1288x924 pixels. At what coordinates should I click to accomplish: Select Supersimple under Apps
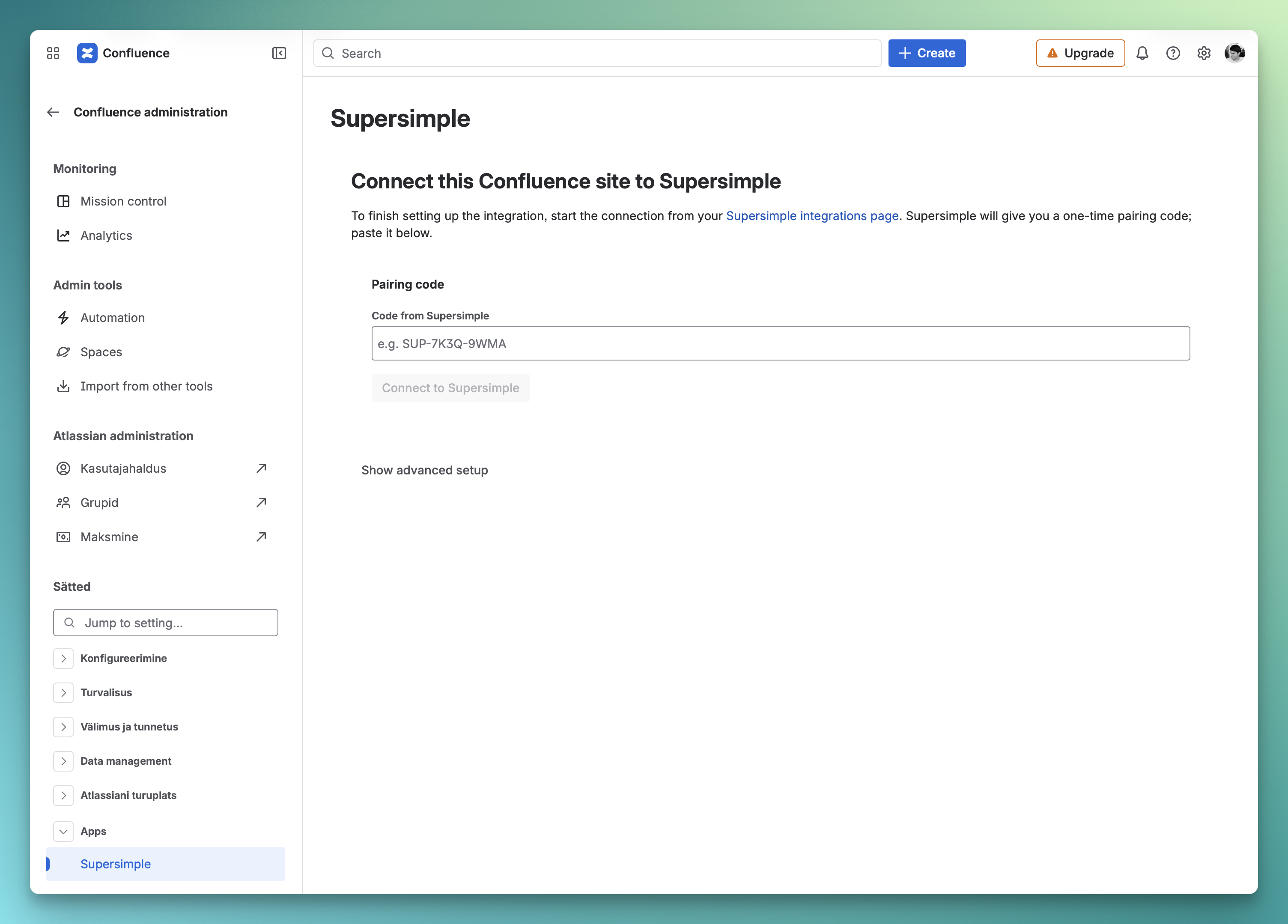[x=165, y=864]
